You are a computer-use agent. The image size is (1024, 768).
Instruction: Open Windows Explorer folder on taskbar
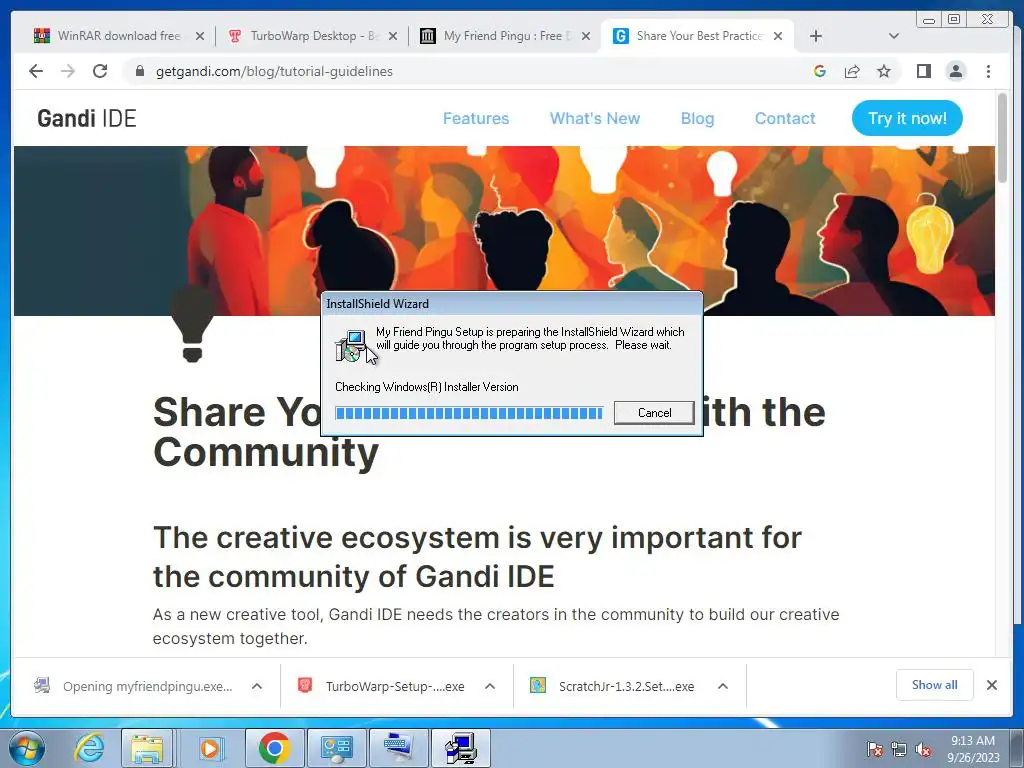point(147,748)
